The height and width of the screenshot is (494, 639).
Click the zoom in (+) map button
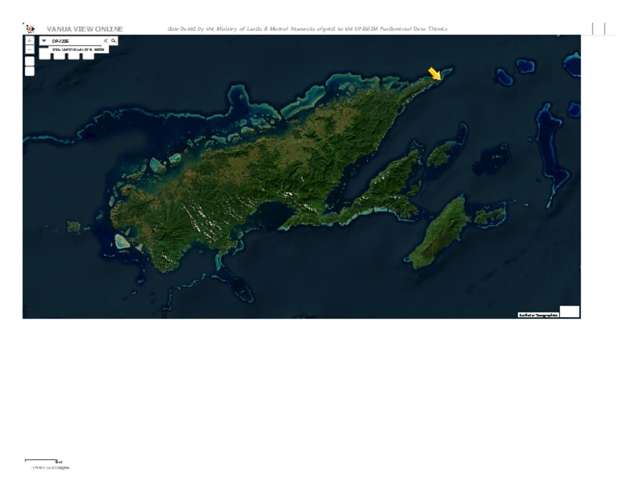30,41
